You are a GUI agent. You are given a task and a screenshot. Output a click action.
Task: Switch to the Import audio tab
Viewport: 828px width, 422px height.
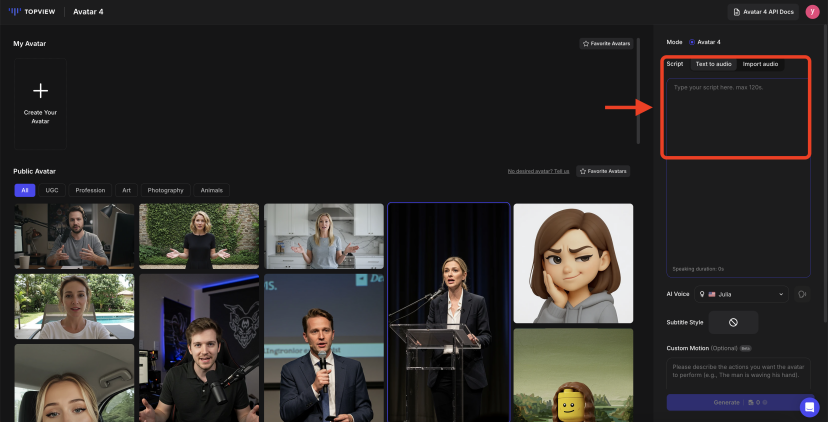(x=760, y=64)
